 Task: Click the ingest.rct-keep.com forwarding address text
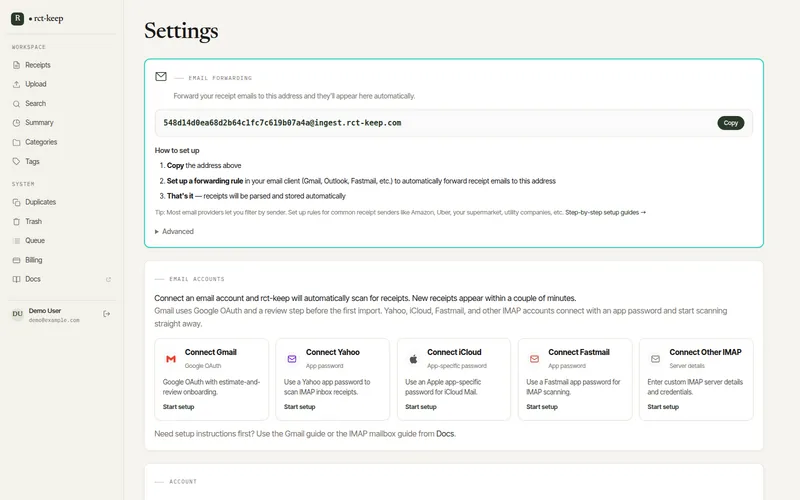pyautogui.click(x=282, y=123)
